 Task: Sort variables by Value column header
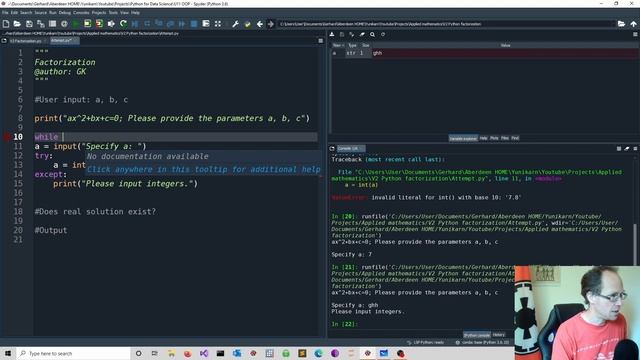[505, 45]
